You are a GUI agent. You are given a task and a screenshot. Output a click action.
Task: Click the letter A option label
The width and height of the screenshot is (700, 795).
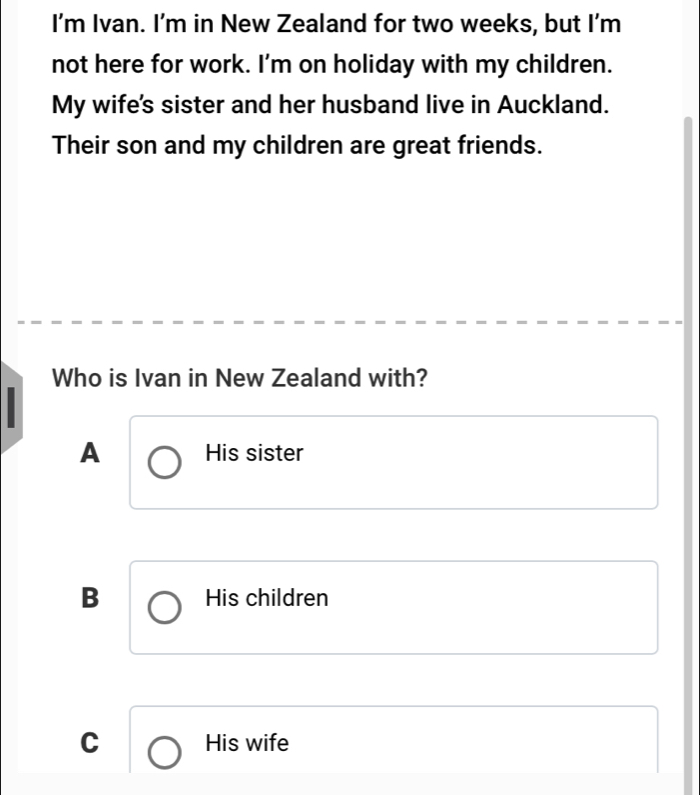[91, 454]
